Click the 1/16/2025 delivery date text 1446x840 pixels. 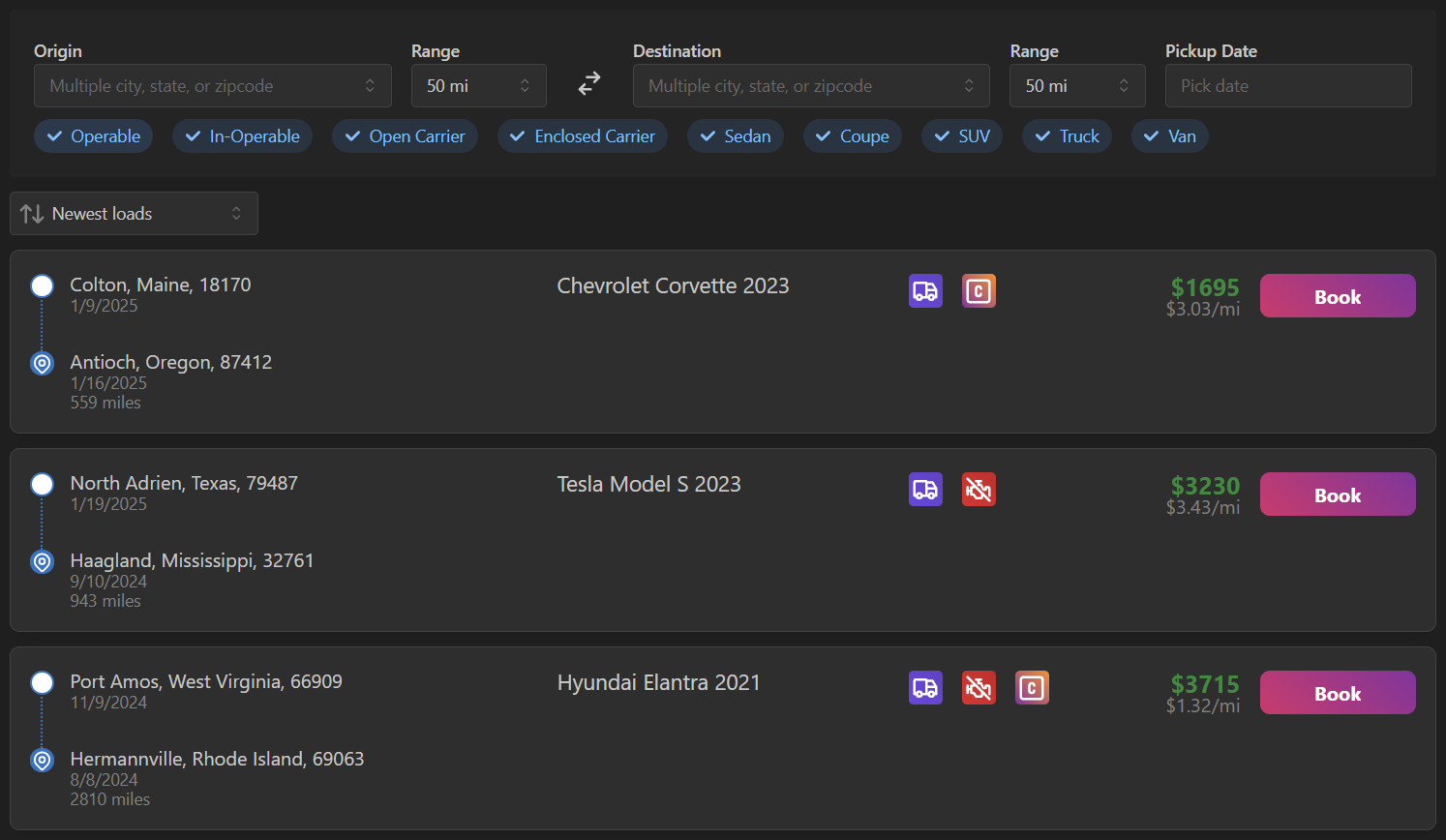(108, 383)
